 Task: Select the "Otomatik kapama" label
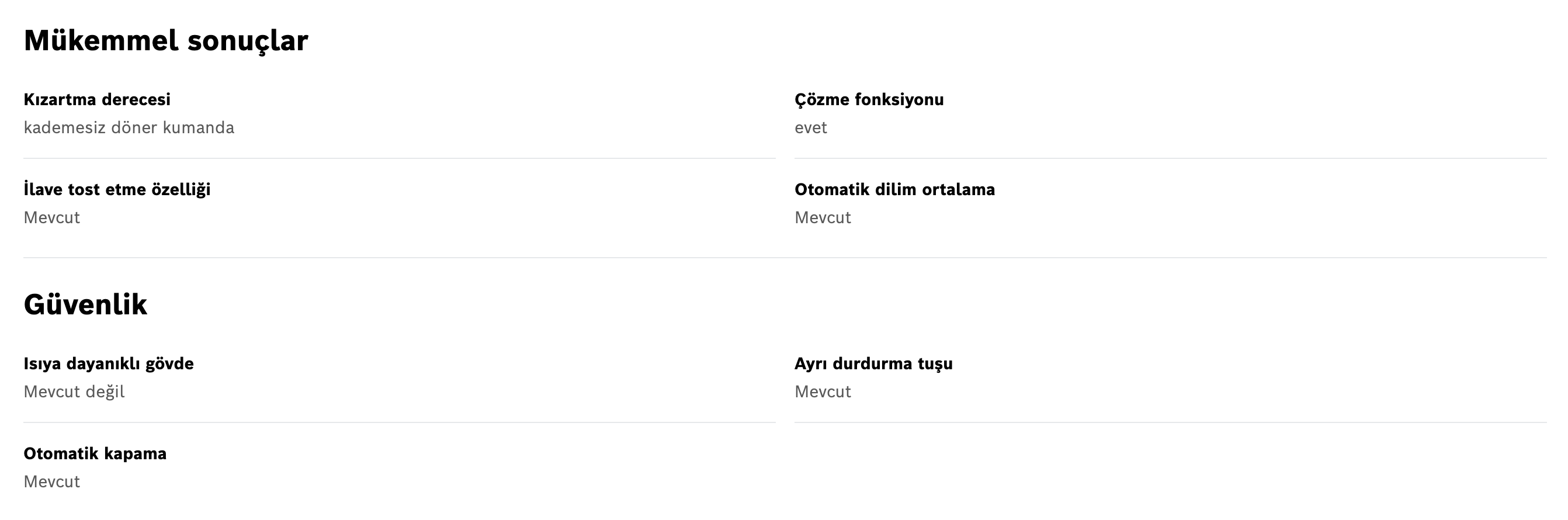(x=95, y=453)
